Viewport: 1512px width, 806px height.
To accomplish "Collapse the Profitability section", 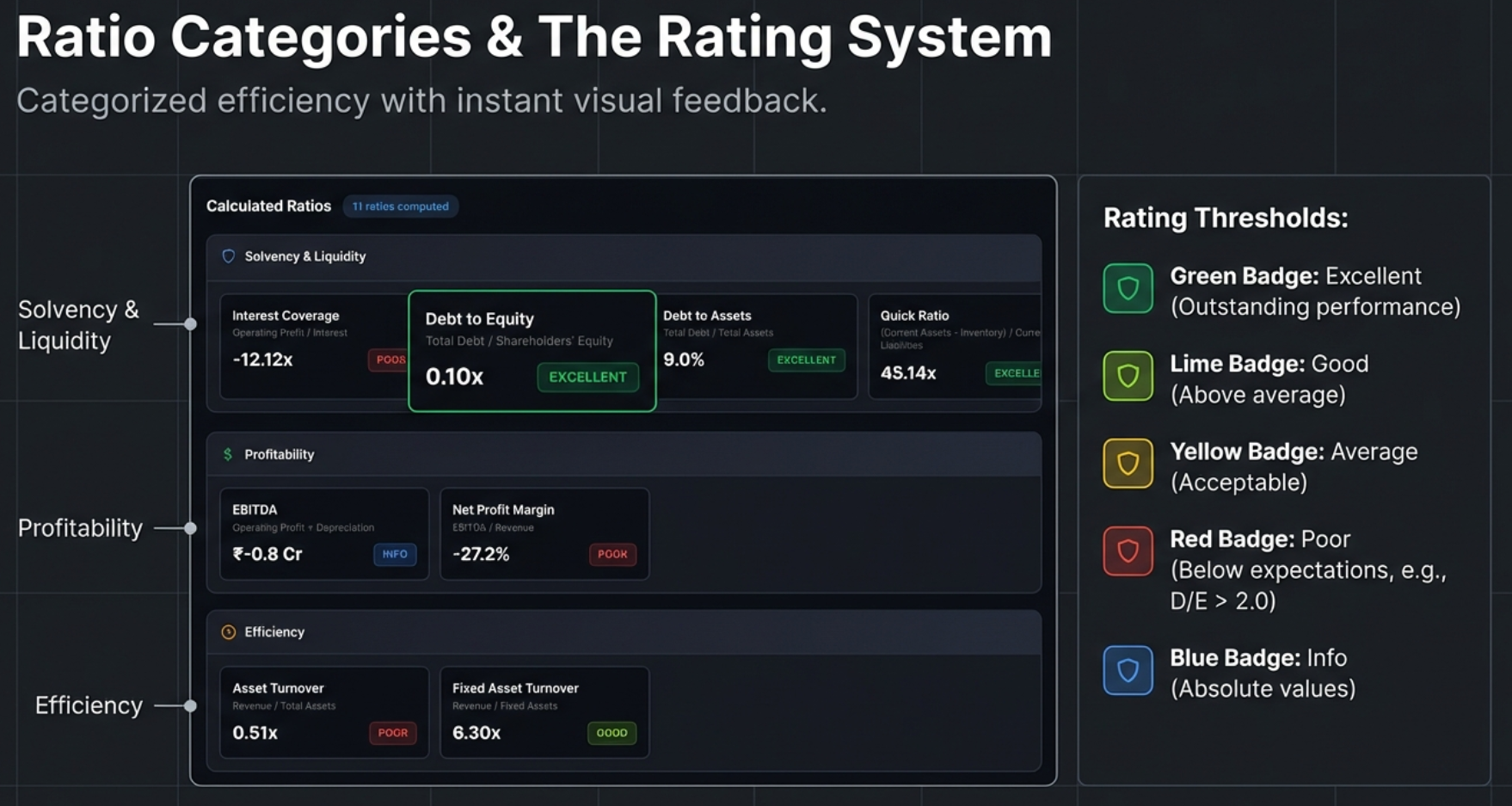I will point(625,453).
